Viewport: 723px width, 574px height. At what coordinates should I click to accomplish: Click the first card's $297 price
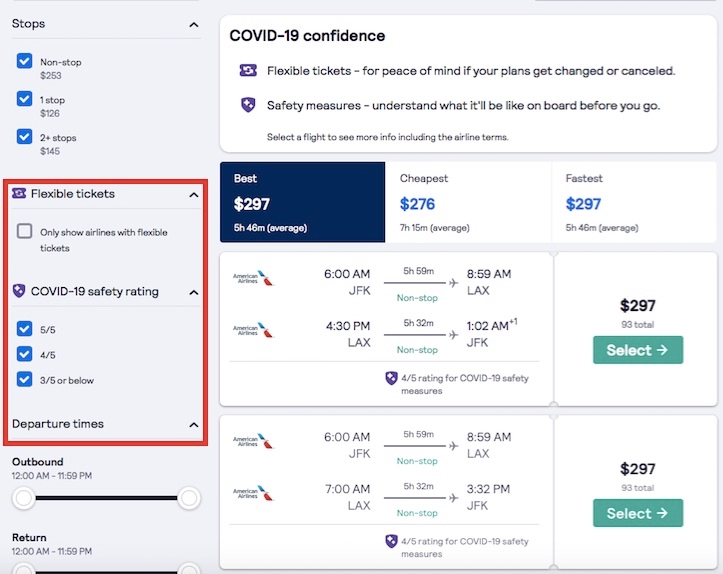638,305
